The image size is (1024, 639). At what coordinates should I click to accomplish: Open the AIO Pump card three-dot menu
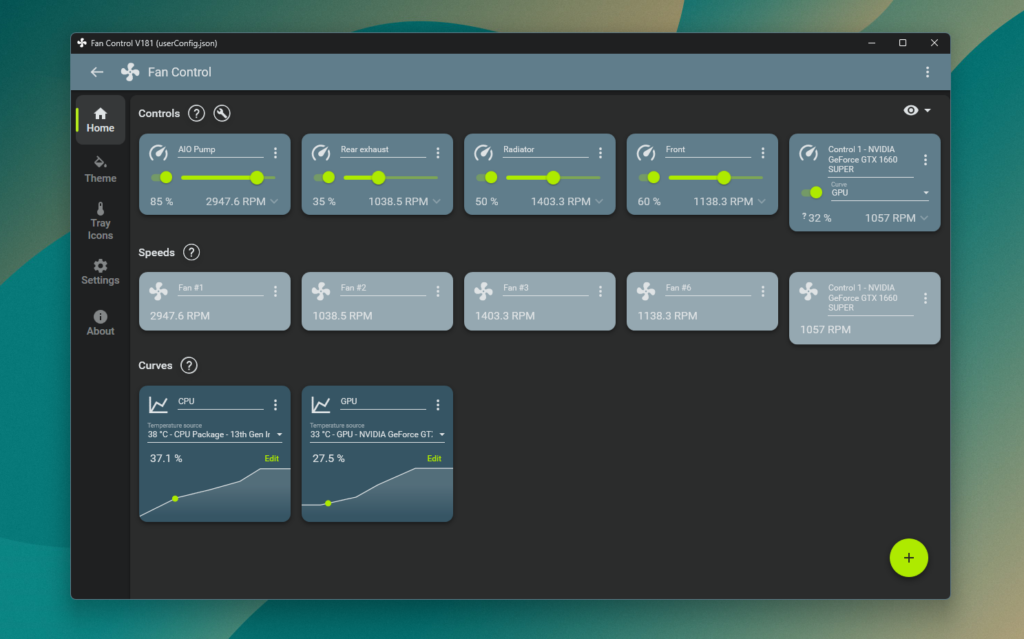click(x=275, y=153)
